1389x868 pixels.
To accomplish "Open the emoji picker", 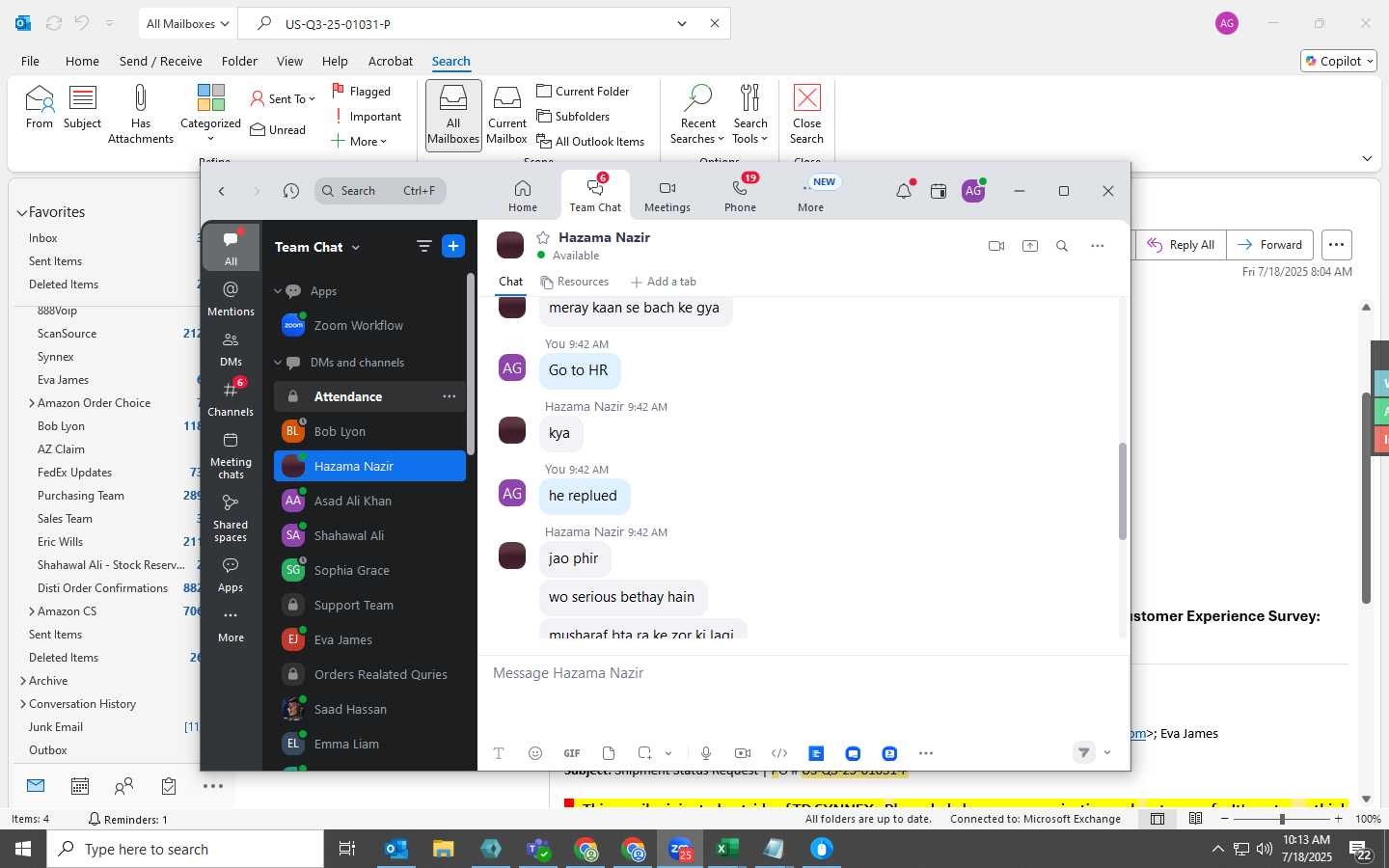I will pos(535,753).
